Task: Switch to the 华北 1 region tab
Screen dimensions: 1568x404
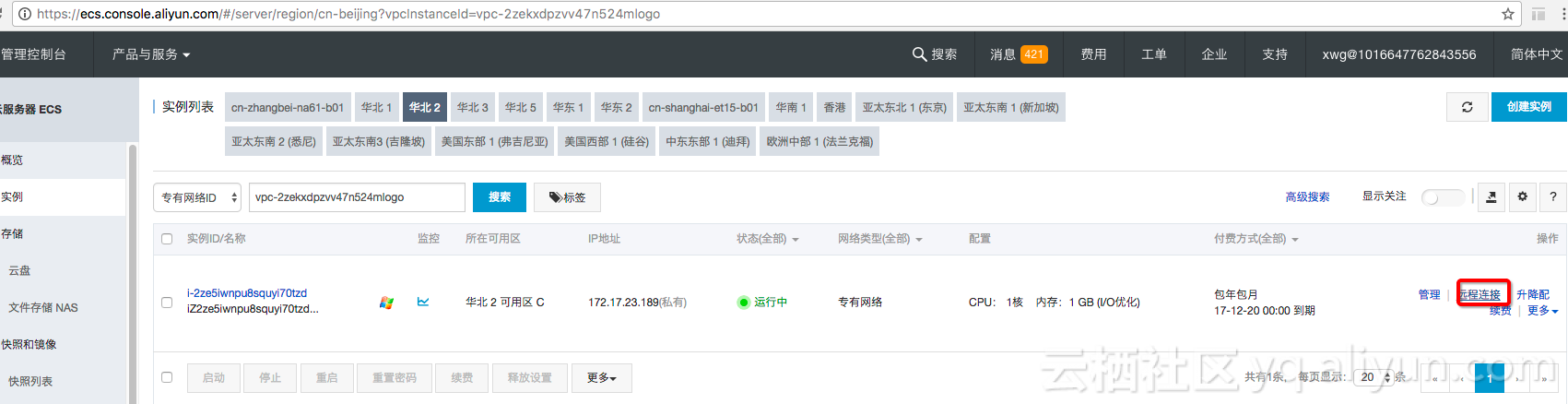Action: pyautogui.click(x=376, y=107)
